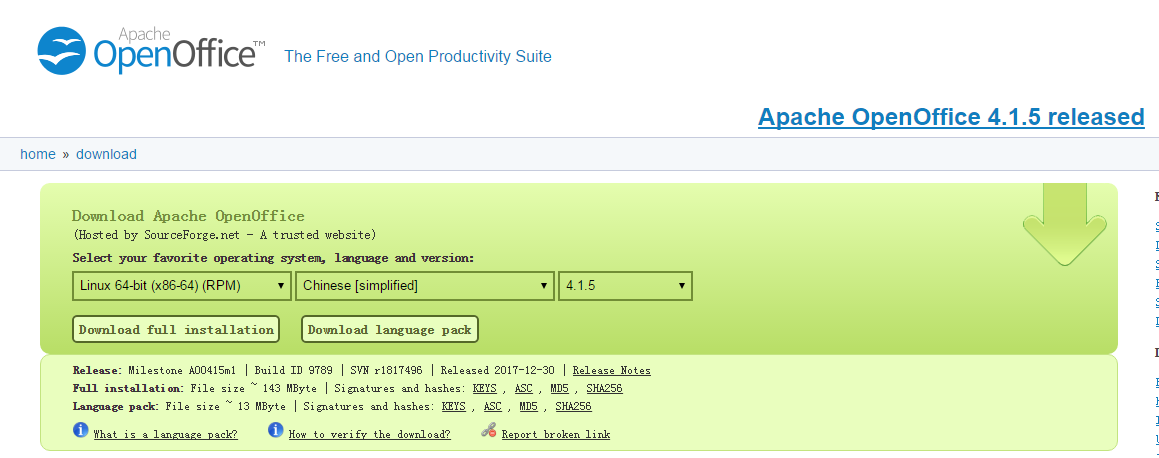
Task: Open SHA256 link for Full installation
Action: 605,389
